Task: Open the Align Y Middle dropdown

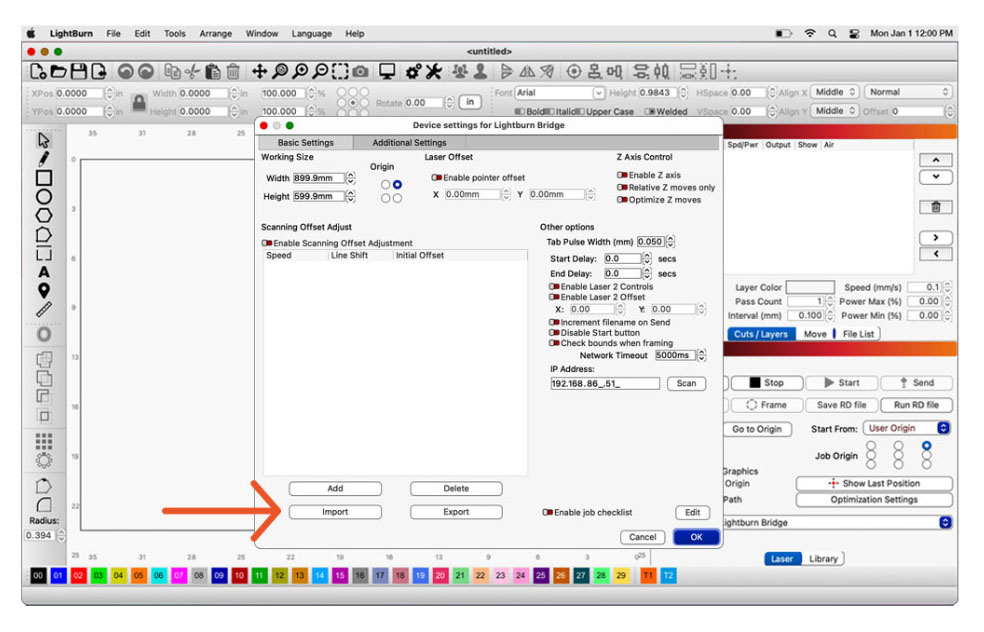Action: [x=835, y=111]
